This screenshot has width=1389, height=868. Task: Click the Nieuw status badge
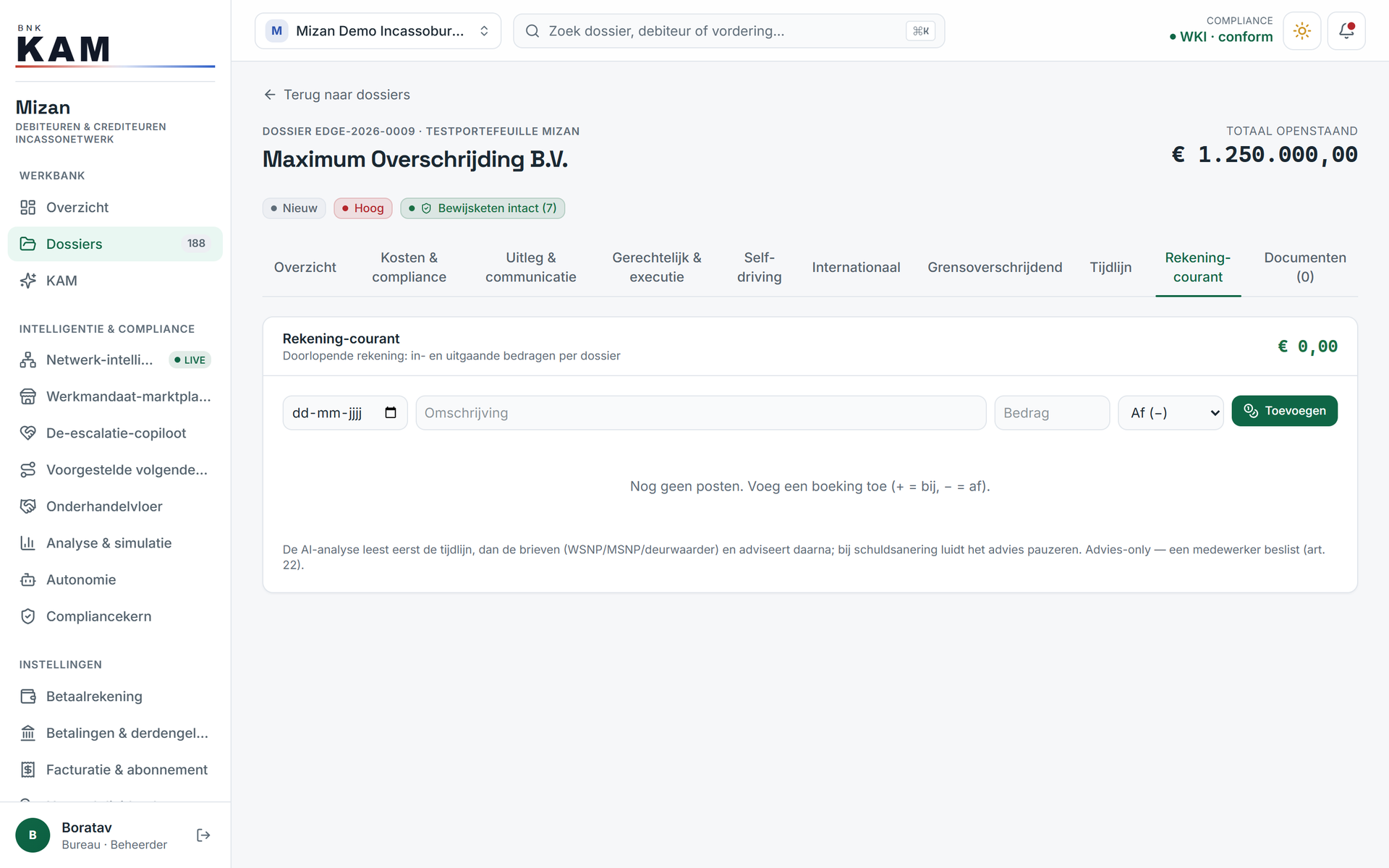294,208
